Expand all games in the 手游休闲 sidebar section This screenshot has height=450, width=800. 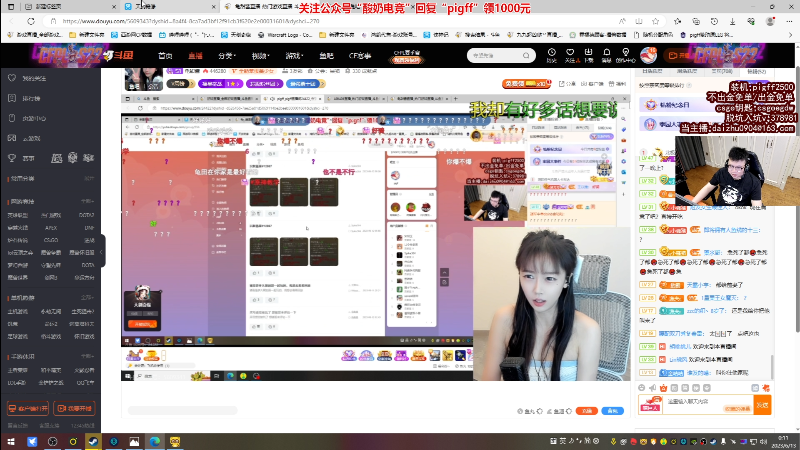(87, 357)
